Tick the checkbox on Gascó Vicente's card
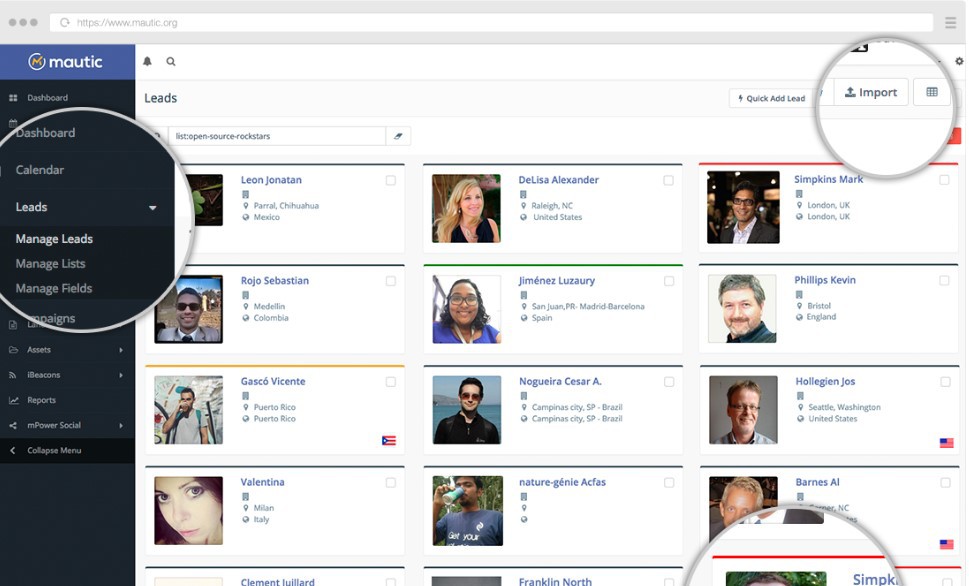Image resolution: width=969 pixels, height=586 pixels. coord(390,382)
